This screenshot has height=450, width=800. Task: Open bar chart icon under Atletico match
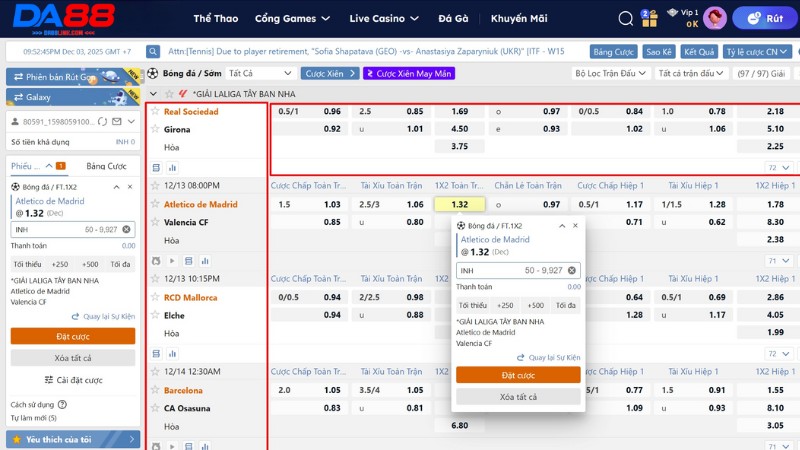205,261
